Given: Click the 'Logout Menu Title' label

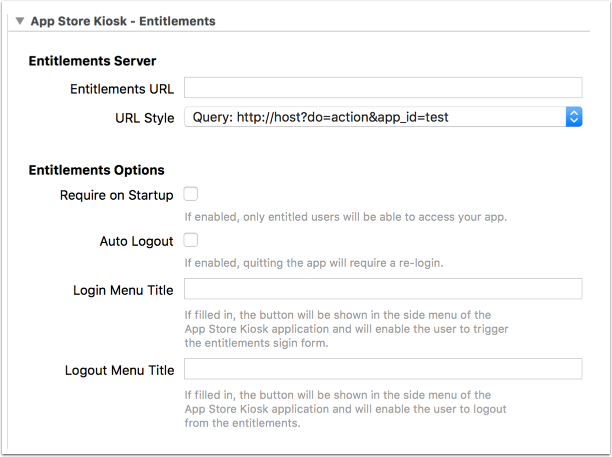Looking at the screenshot, I should 119,370.
